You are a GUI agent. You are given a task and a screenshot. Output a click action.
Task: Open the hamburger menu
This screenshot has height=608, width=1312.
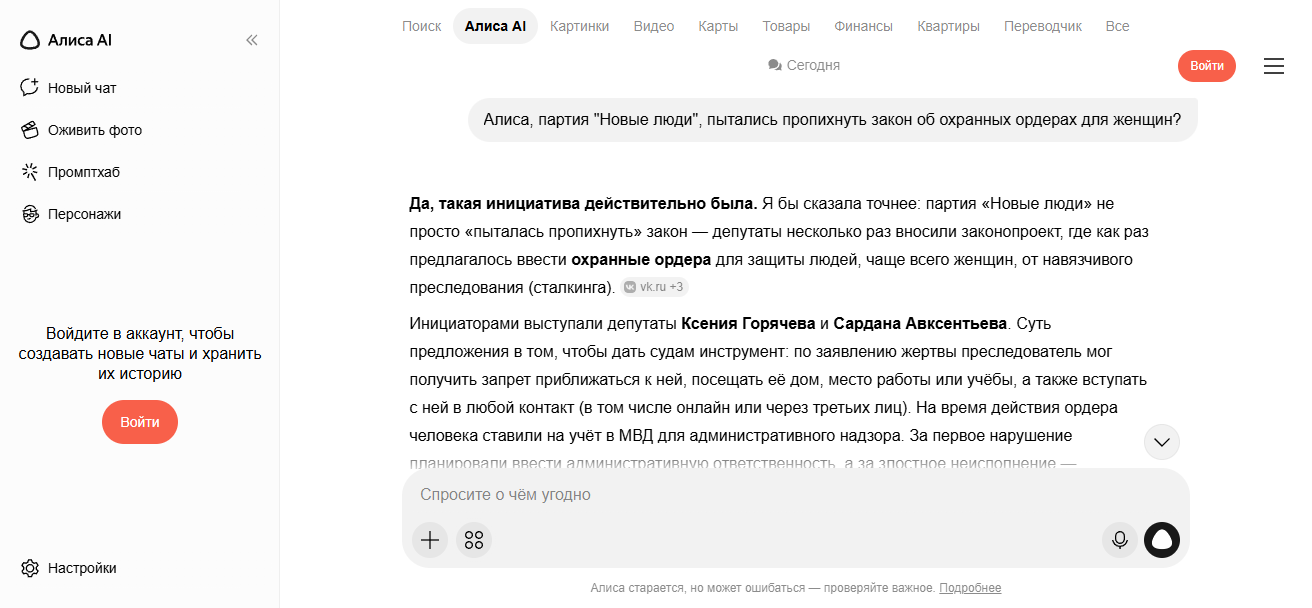pos(1274,66)
